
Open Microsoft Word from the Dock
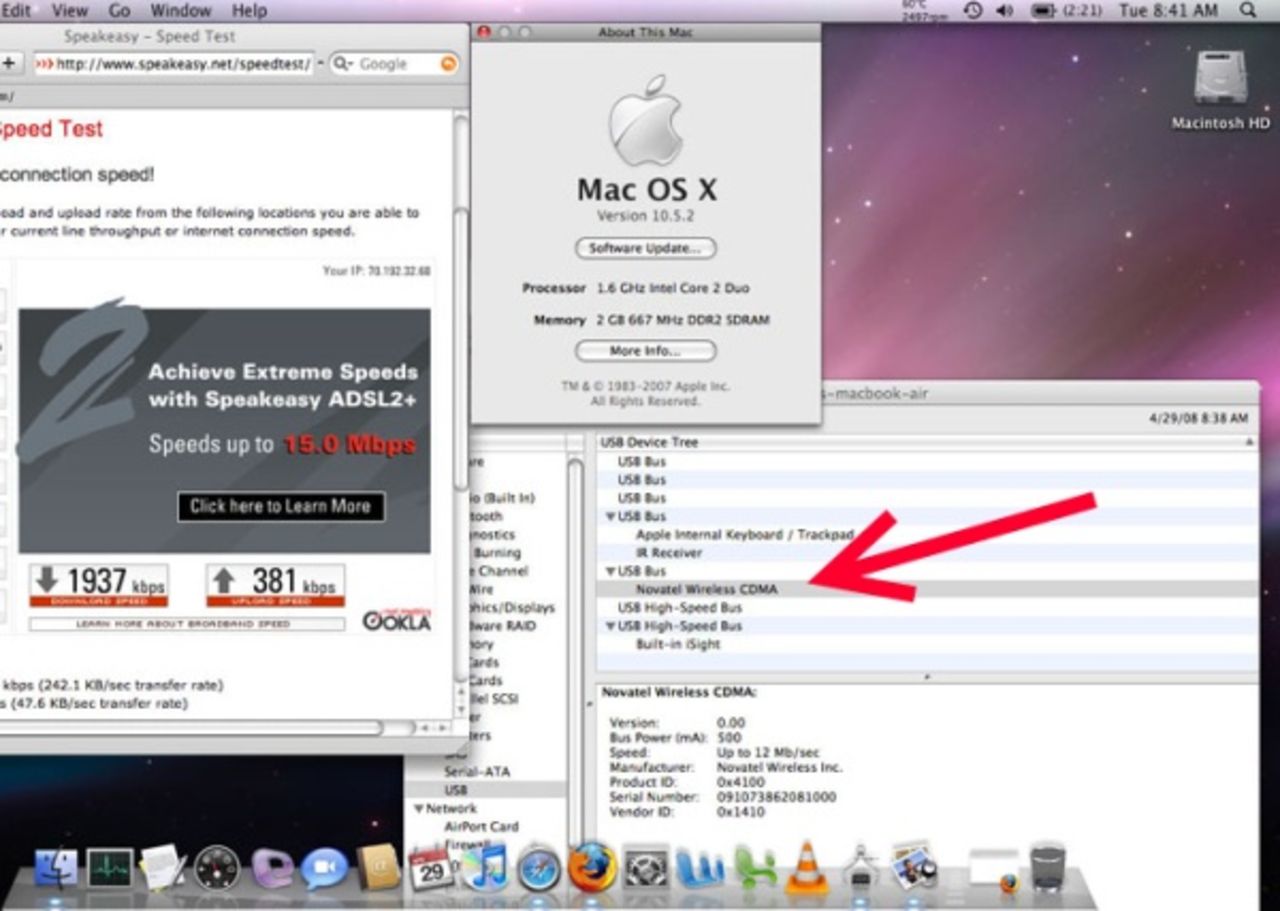(700, 870)
